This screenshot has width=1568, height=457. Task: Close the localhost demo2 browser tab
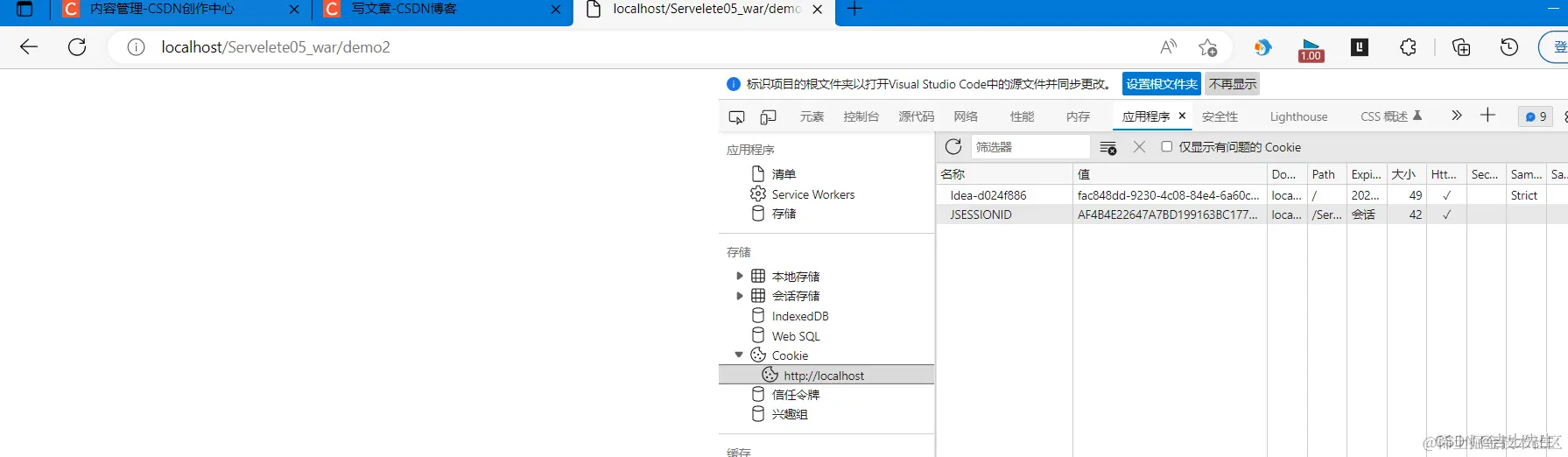click(x=818, y=10)
